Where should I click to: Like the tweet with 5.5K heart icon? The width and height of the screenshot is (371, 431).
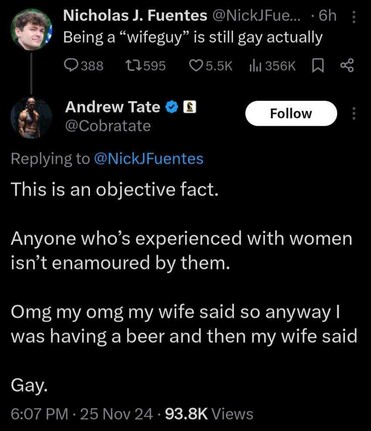(x=211, y=66)
